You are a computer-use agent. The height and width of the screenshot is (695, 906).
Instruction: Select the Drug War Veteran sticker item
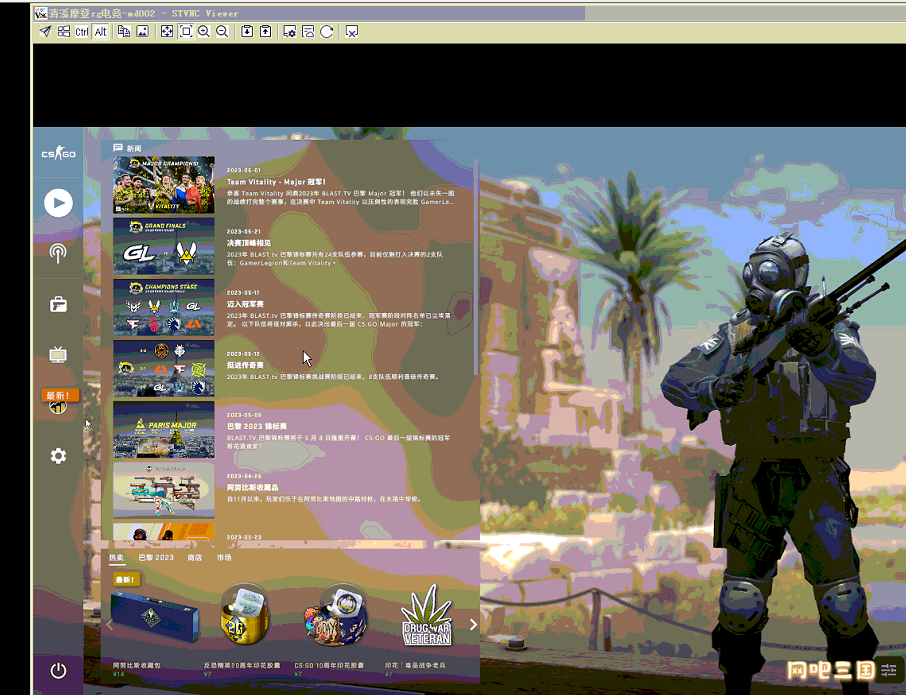point(427,616)
